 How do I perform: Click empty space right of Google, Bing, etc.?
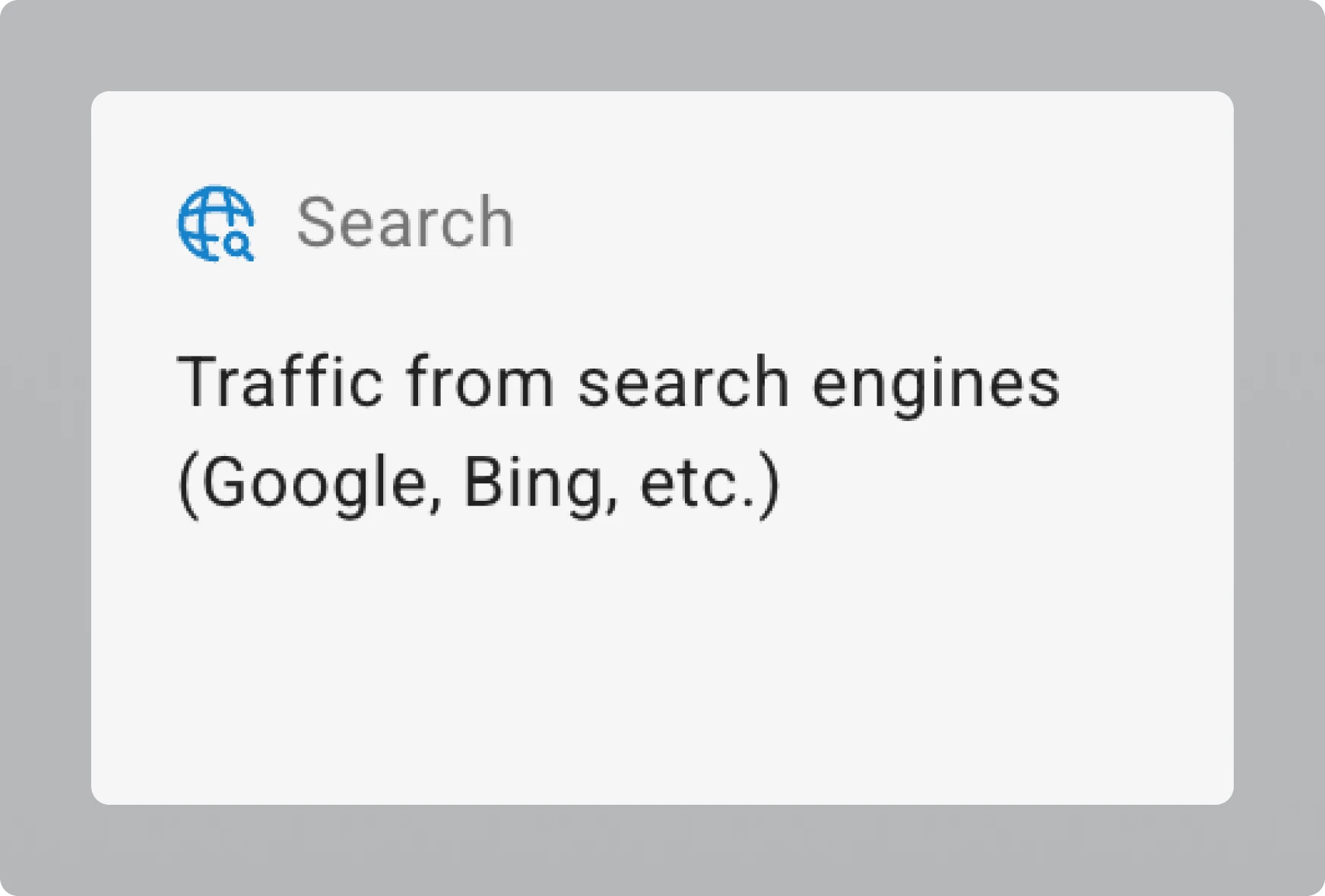[988, 483]
